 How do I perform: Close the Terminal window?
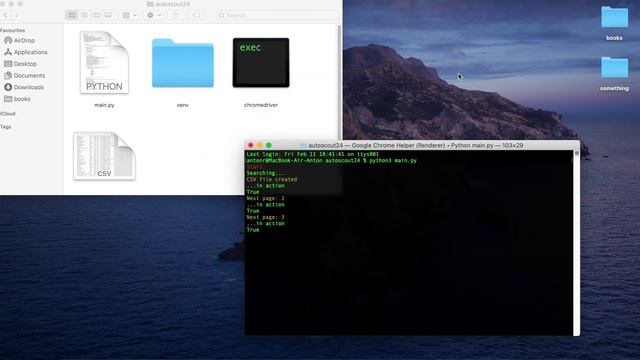[251, 145]
